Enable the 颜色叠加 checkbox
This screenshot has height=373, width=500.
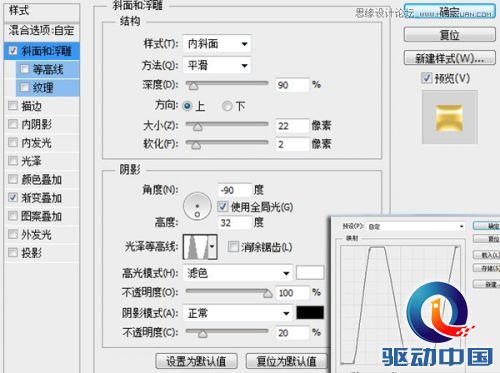(13, 179)
